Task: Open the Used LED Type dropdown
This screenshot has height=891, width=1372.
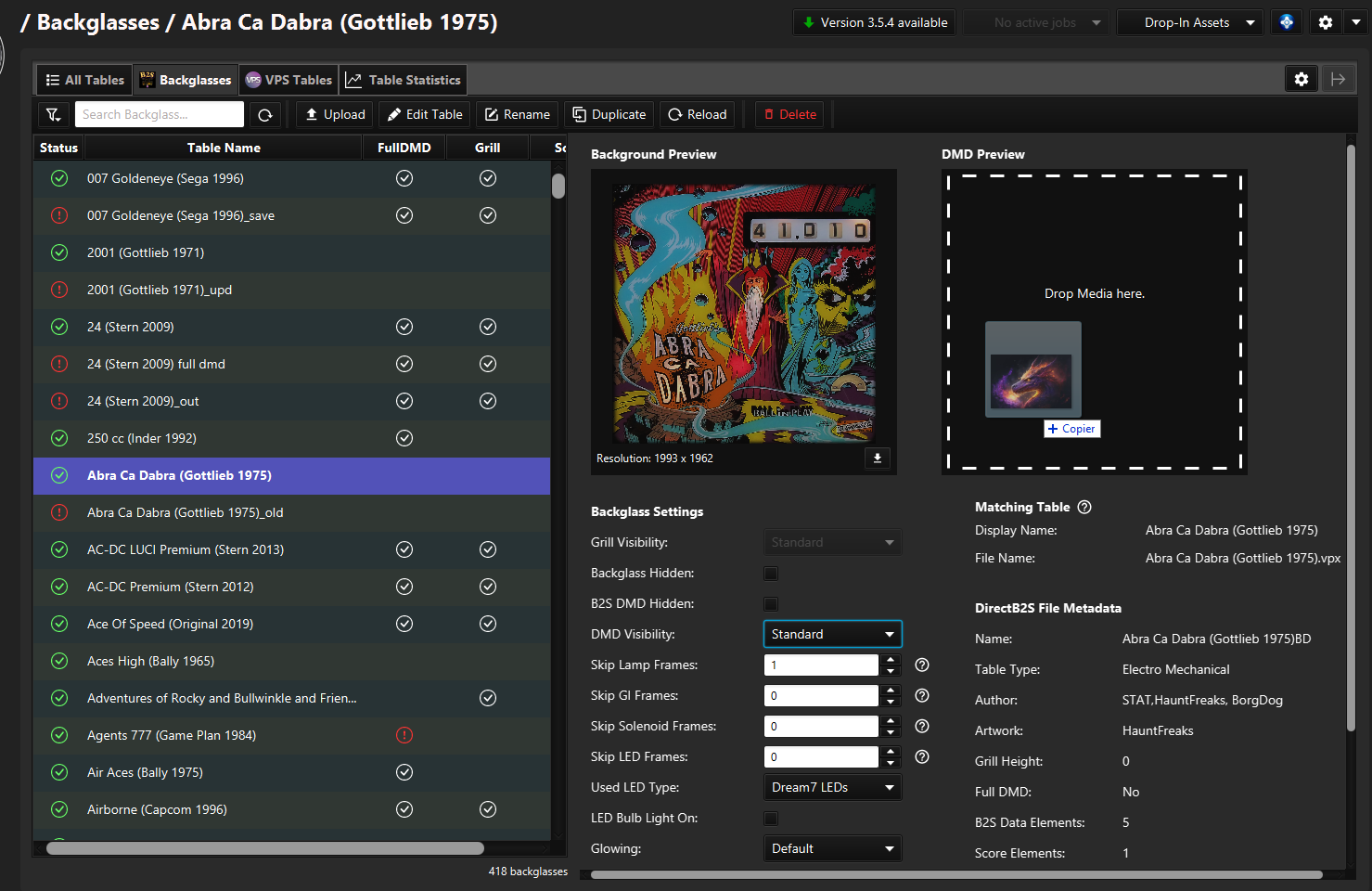Action: tap(832, 787)
